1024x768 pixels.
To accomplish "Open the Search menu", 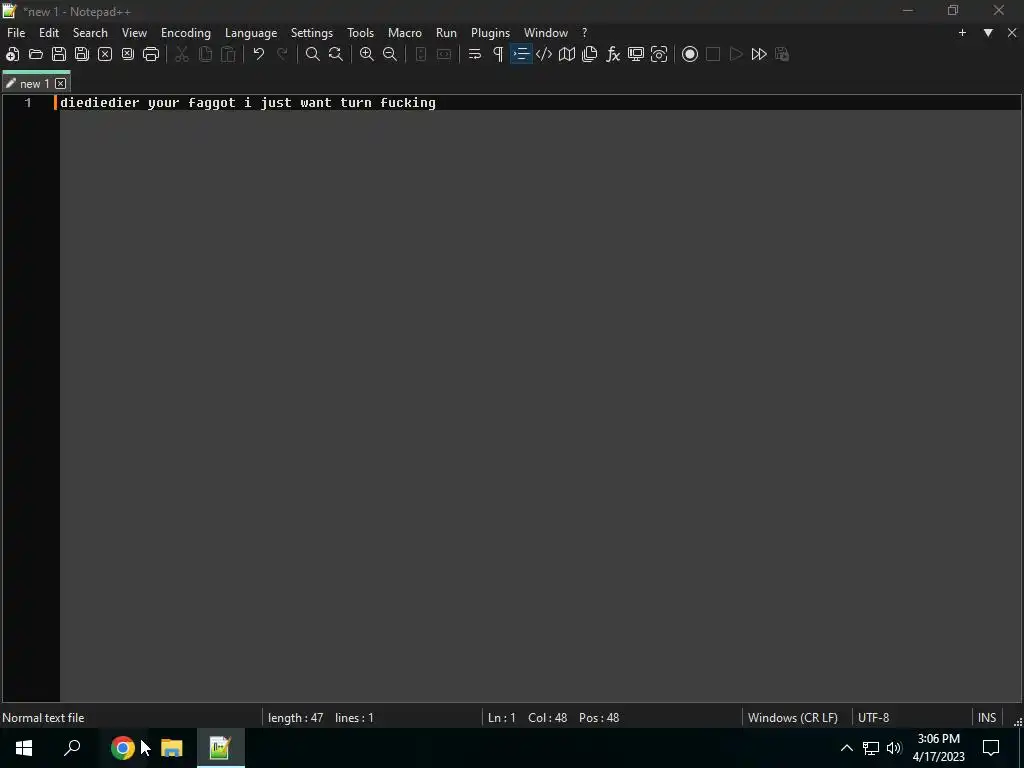I will 90,33.
